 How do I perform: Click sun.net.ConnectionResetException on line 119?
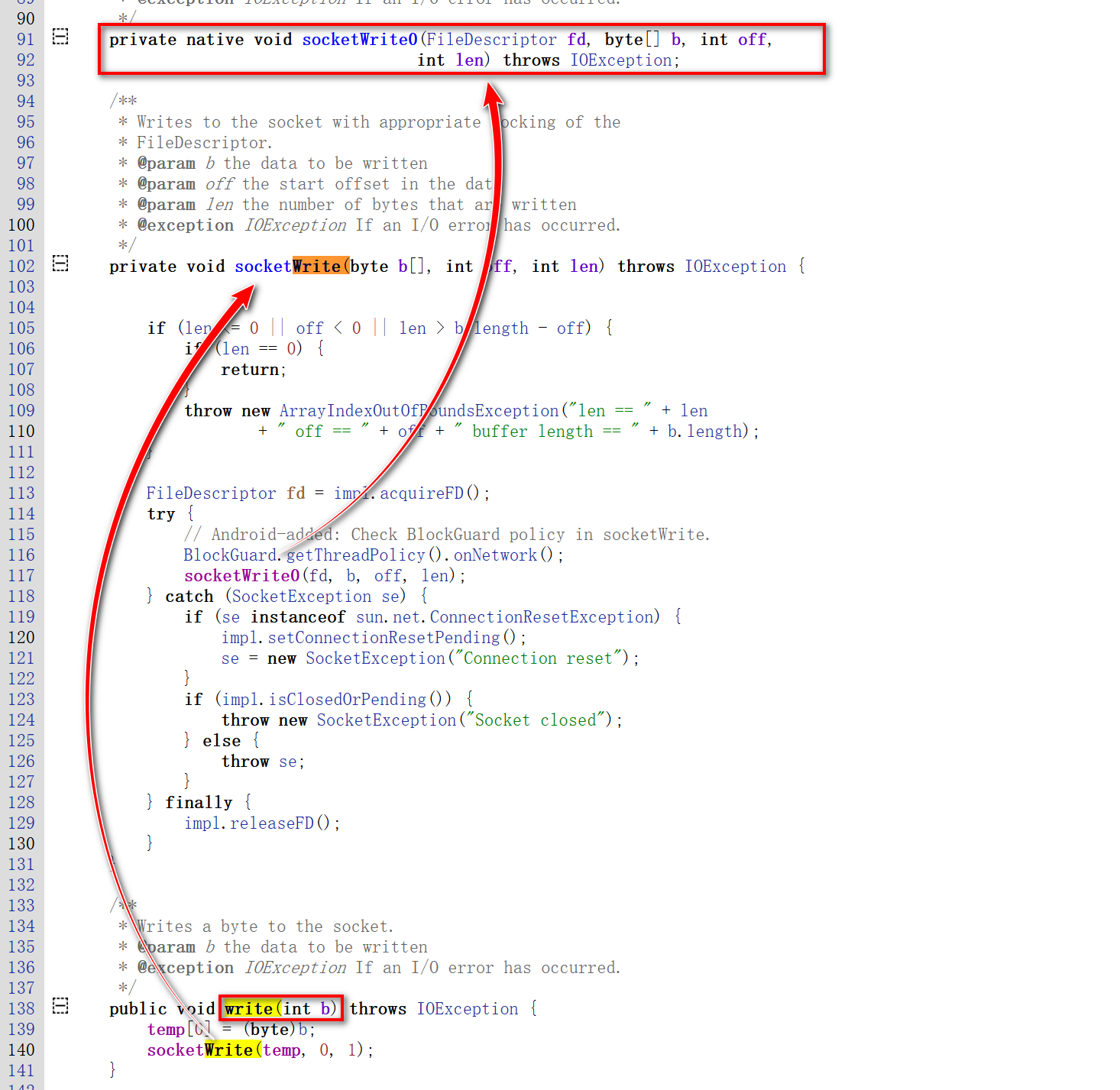point(506,616)
